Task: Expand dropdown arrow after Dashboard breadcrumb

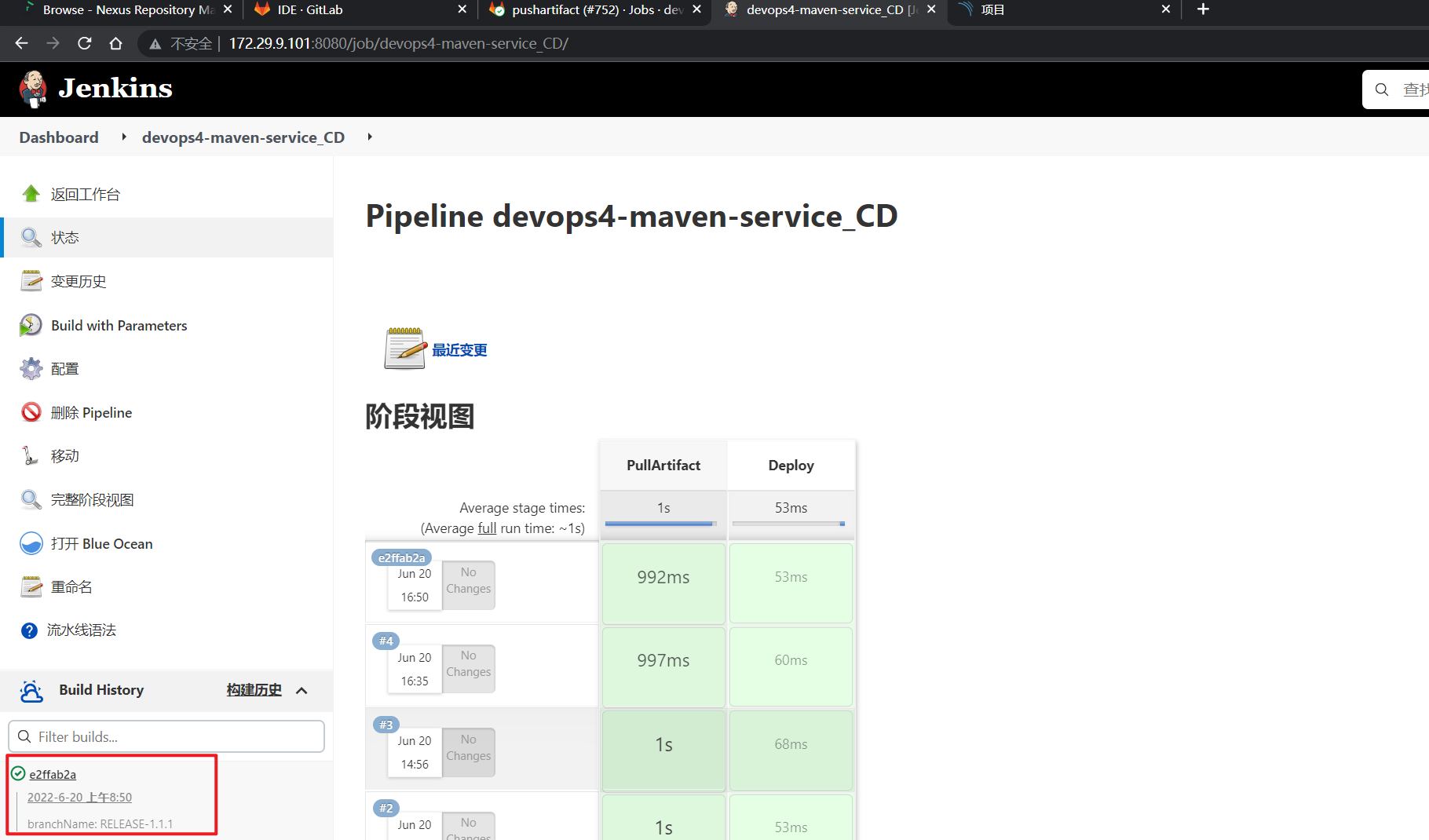Action: pos(123,137)
